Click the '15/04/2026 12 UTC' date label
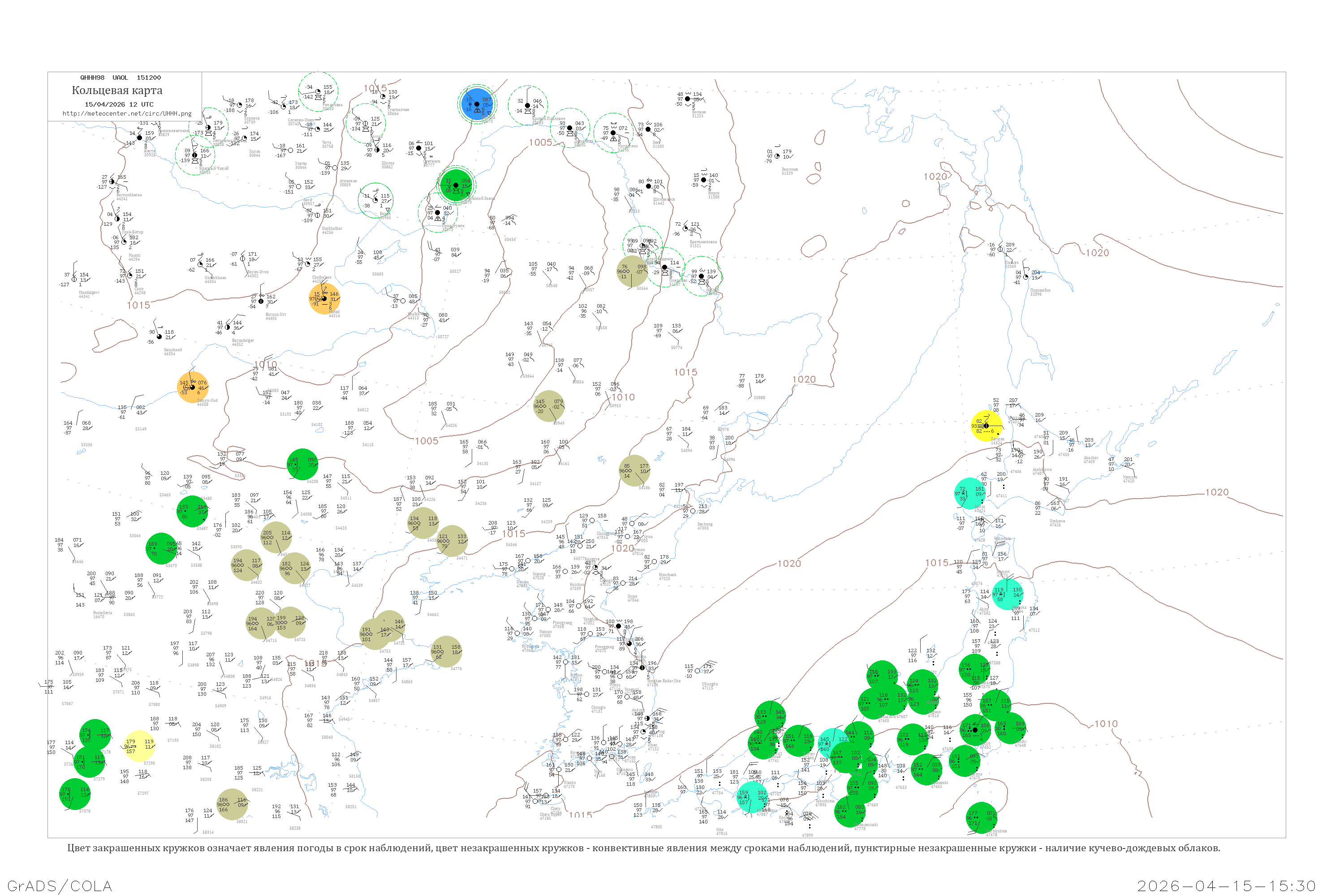Image resolution: width=1344 pixels, height=896 pixels. pos(119,104)
